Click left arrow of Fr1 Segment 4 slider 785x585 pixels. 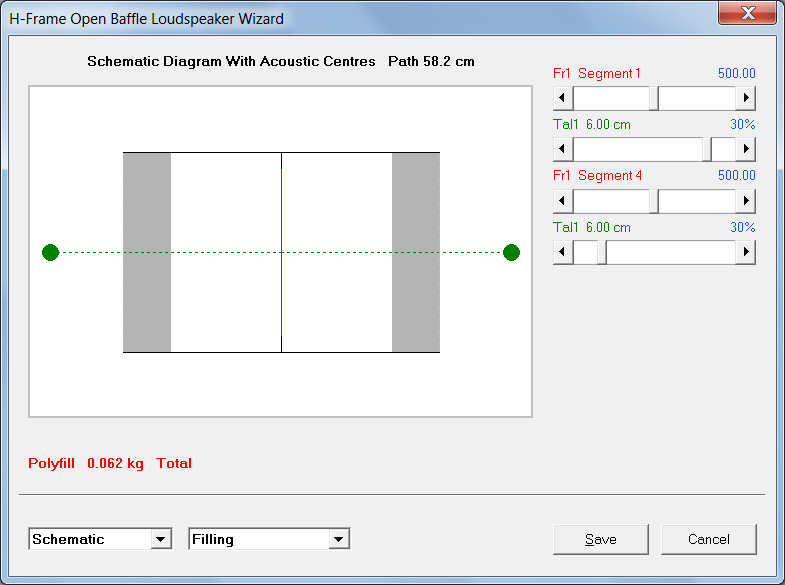pyautogui.click(x=563, y=201)
